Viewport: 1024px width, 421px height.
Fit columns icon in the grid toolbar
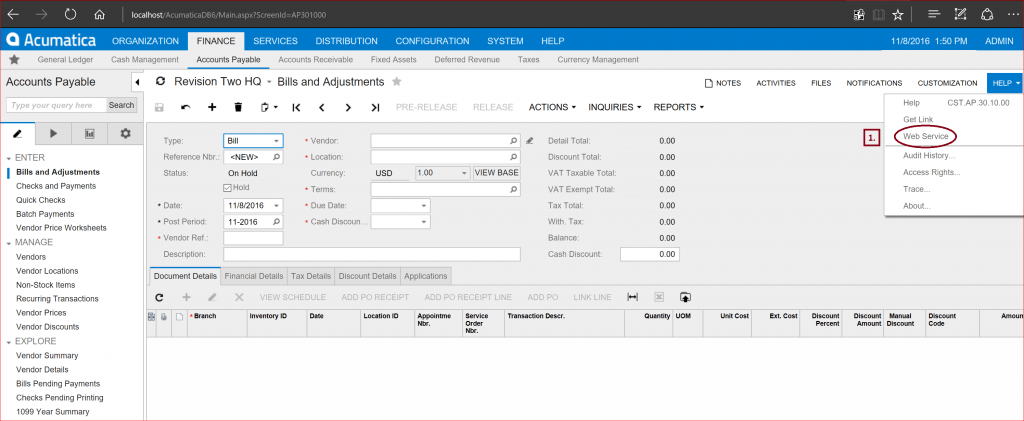point(632,297)
